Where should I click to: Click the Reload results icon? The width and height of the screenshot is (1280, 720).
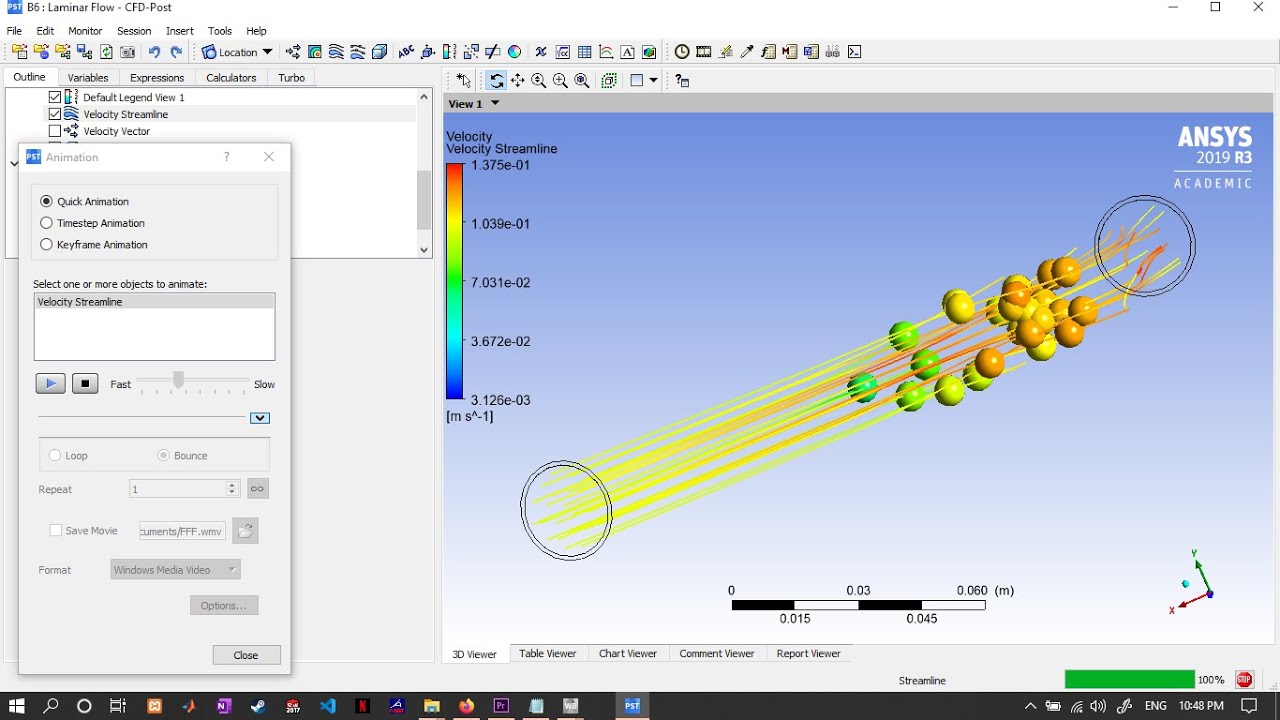(x=106, y=52)
